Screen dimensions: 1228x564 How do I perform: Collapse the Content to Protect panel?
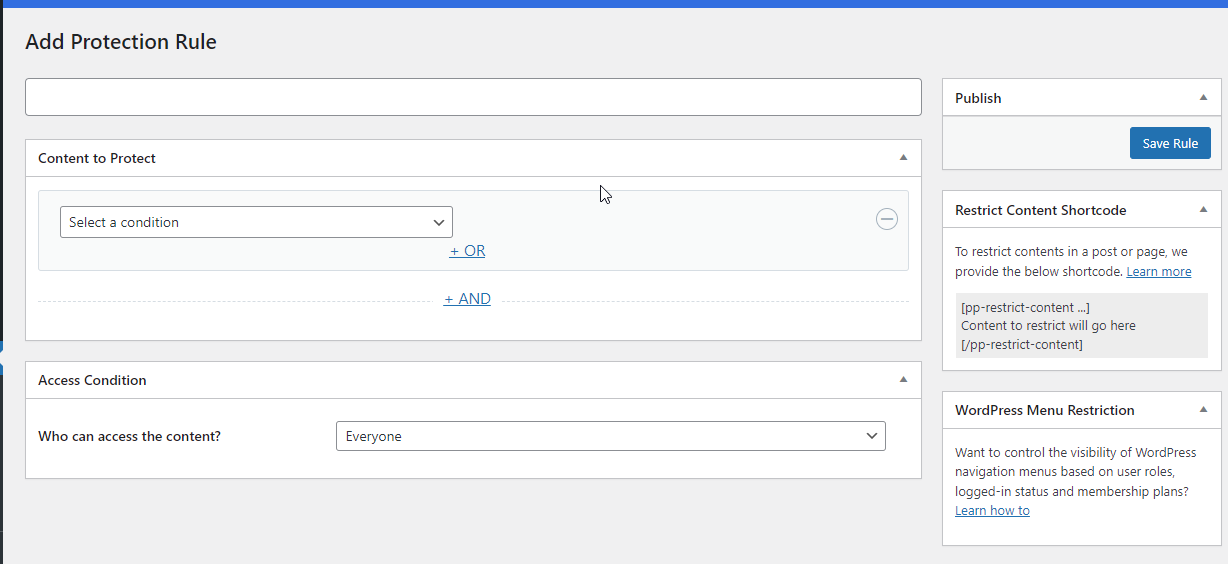point(903,158)
